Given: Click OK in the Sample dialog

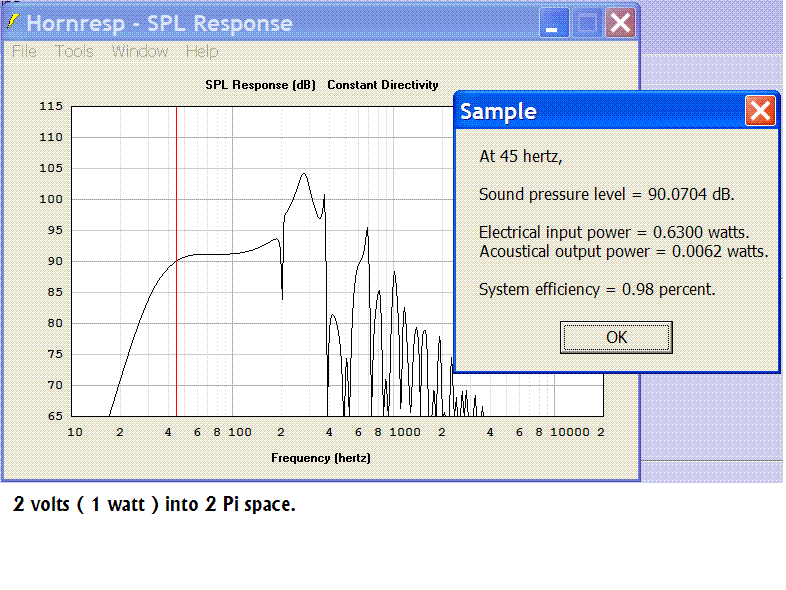Looking at the screenshot, I should 616,337.
